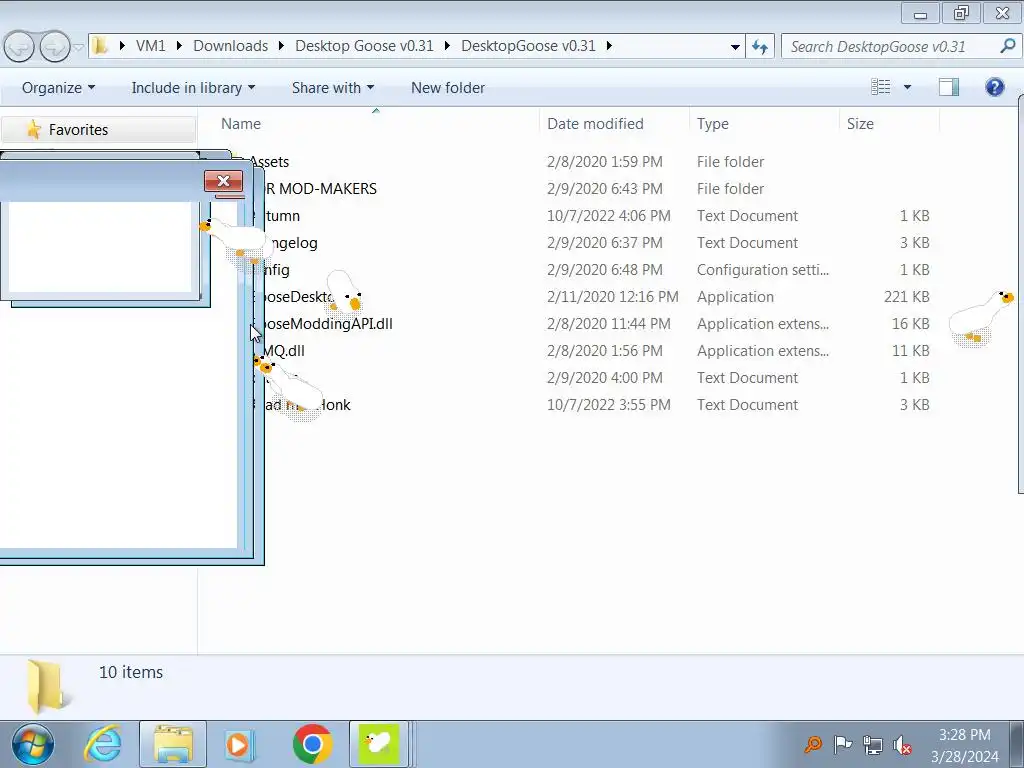Expand arrow after DesktopGoose v0.31 breadcrumb
Image resolution: width=1024 pixels, height=768 pixels.
click(x=609, y=46)
